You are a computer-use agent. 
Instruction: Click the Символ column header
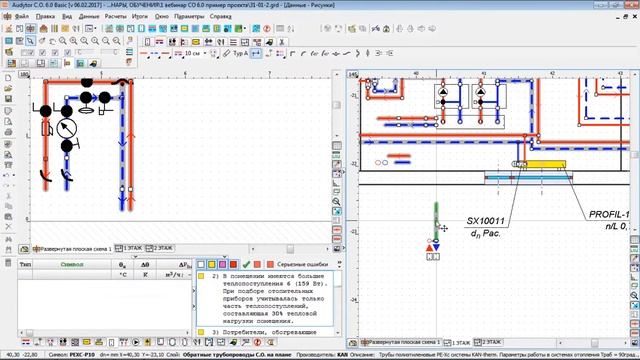[72, 264]
